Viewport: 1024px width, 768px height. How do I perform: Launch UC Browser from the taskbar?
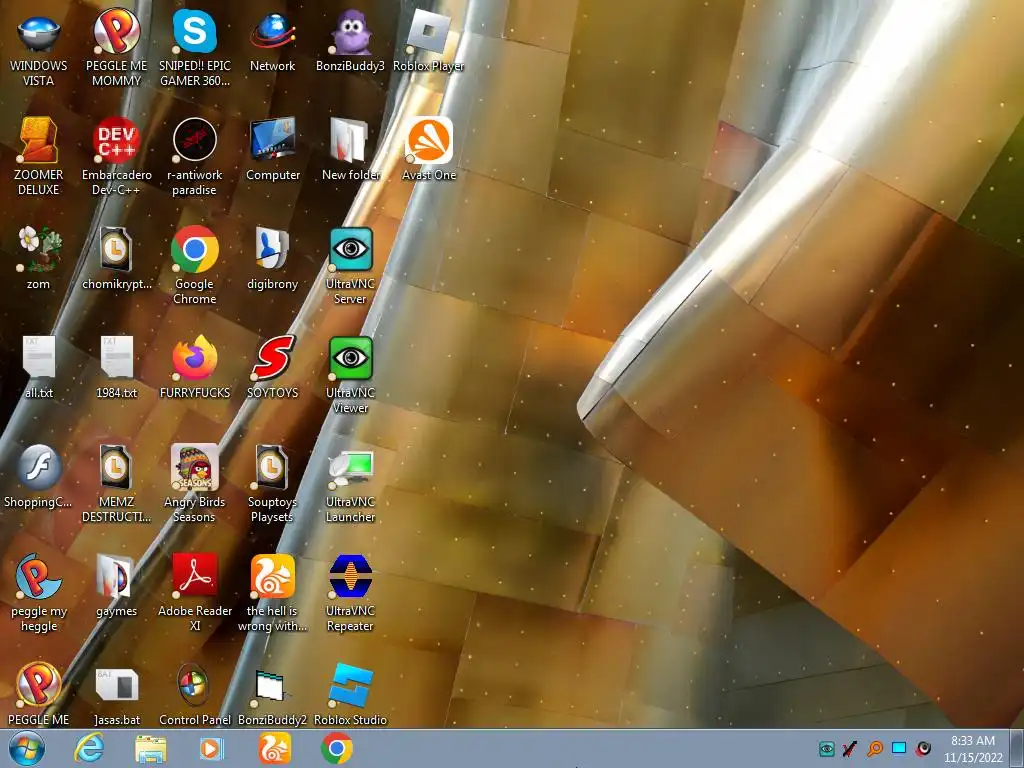274,748
